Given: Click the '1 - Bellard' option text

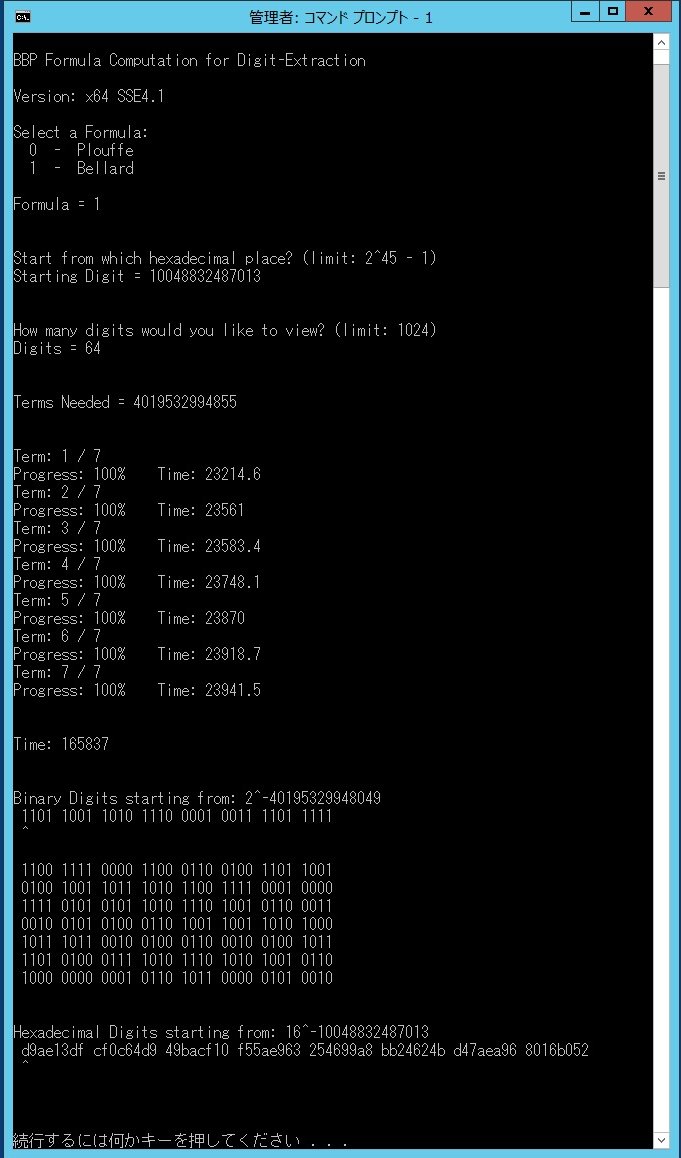Looking at the screenshot, I should coord(81,168).
